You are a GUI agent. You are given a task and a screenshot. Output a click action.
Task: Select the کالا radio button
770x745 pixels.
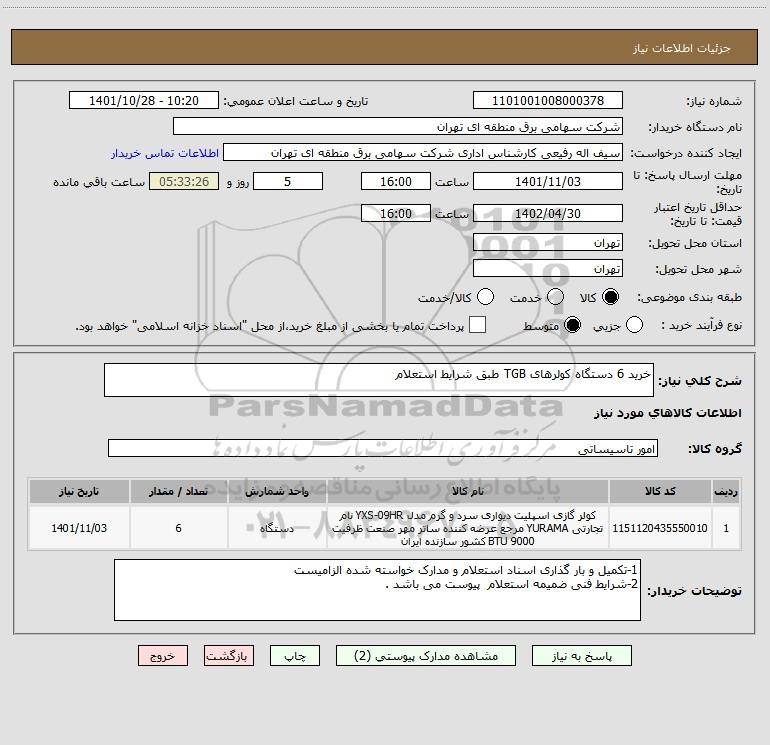coord(610,297)
